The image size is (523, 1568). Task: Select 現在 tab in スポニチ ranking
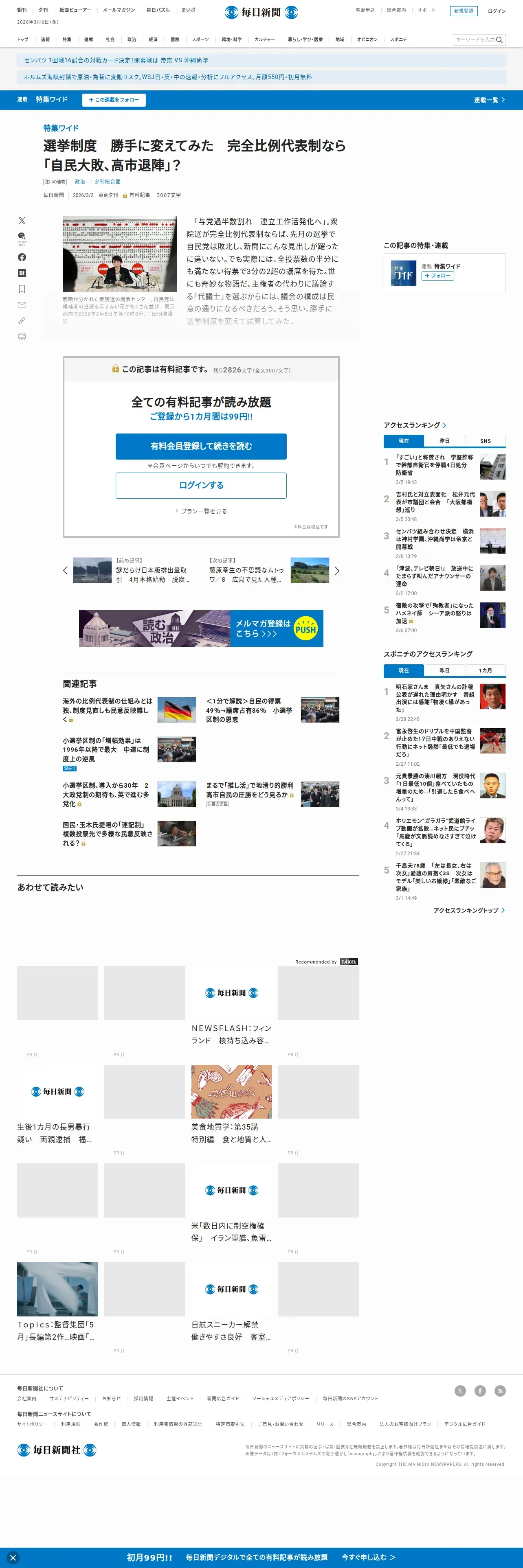point(404,670)
